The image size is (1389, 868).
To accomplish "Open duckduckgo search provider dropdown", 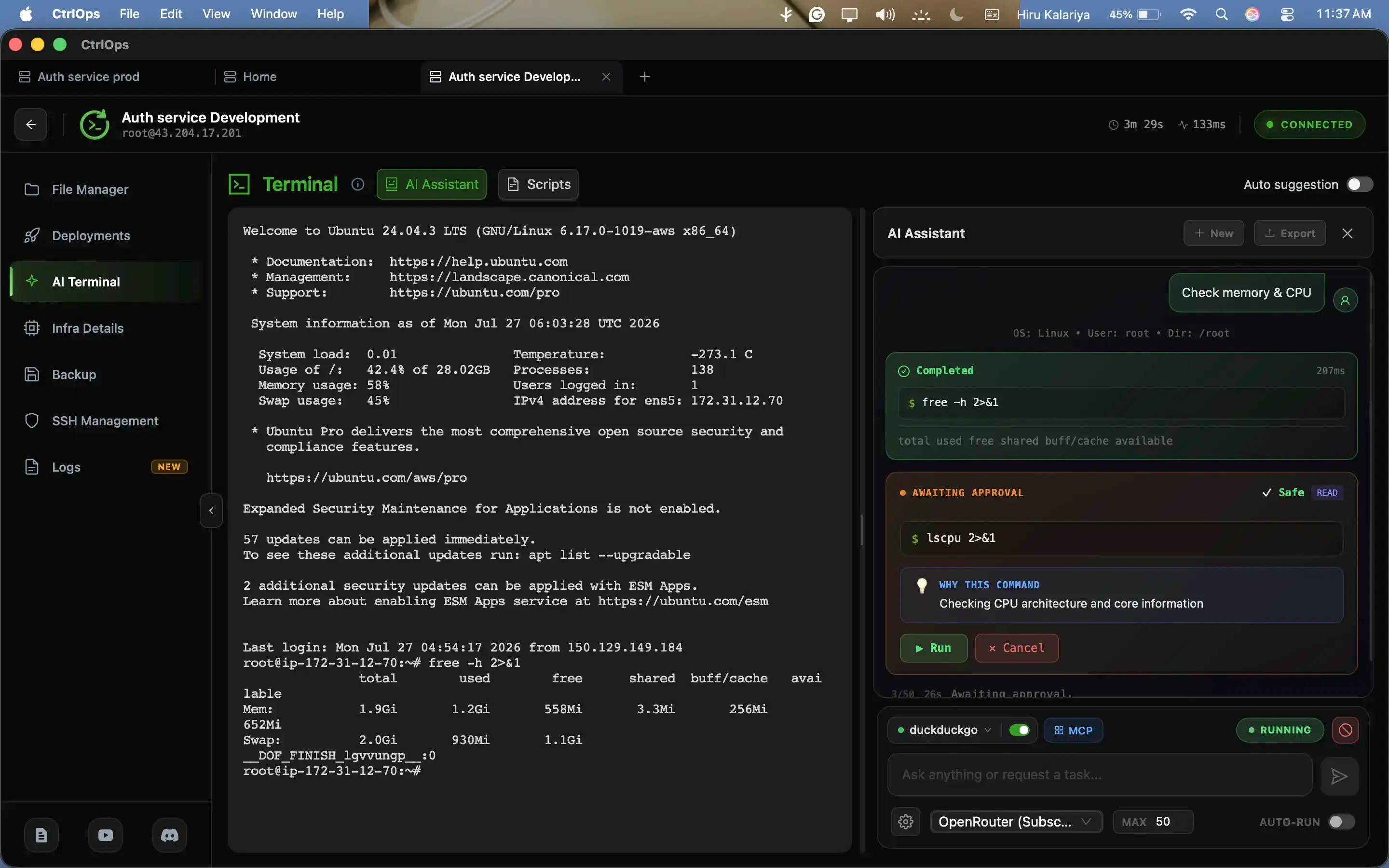I will point(944,730).
